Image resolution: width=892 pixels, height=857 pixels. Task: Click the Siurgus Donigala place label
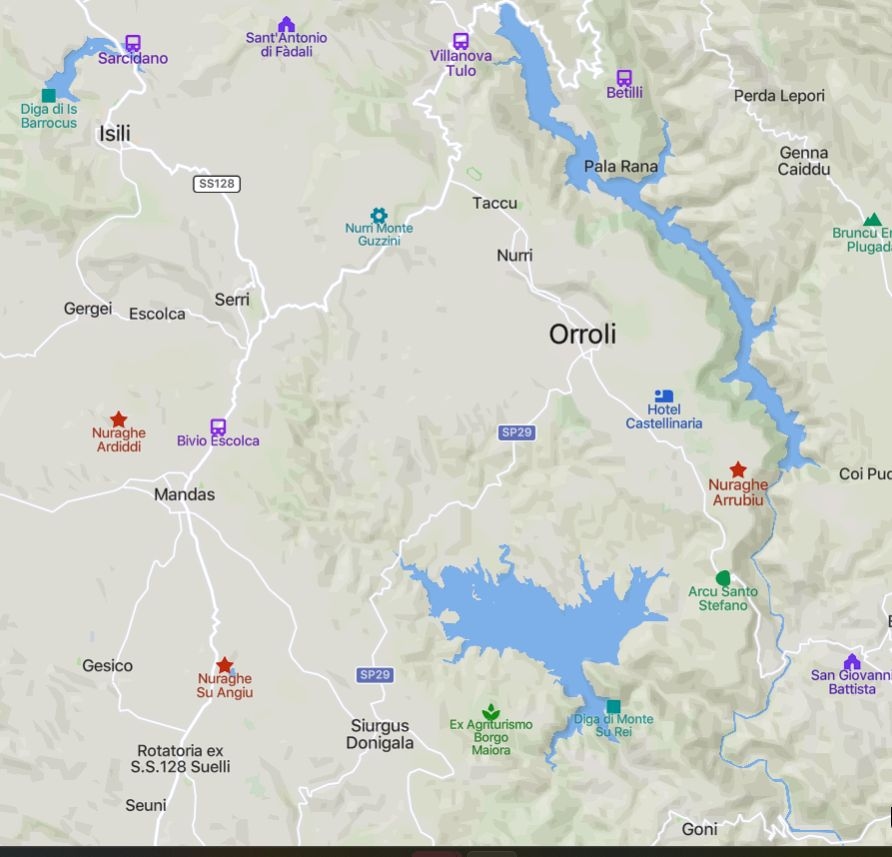pos(379,734)
